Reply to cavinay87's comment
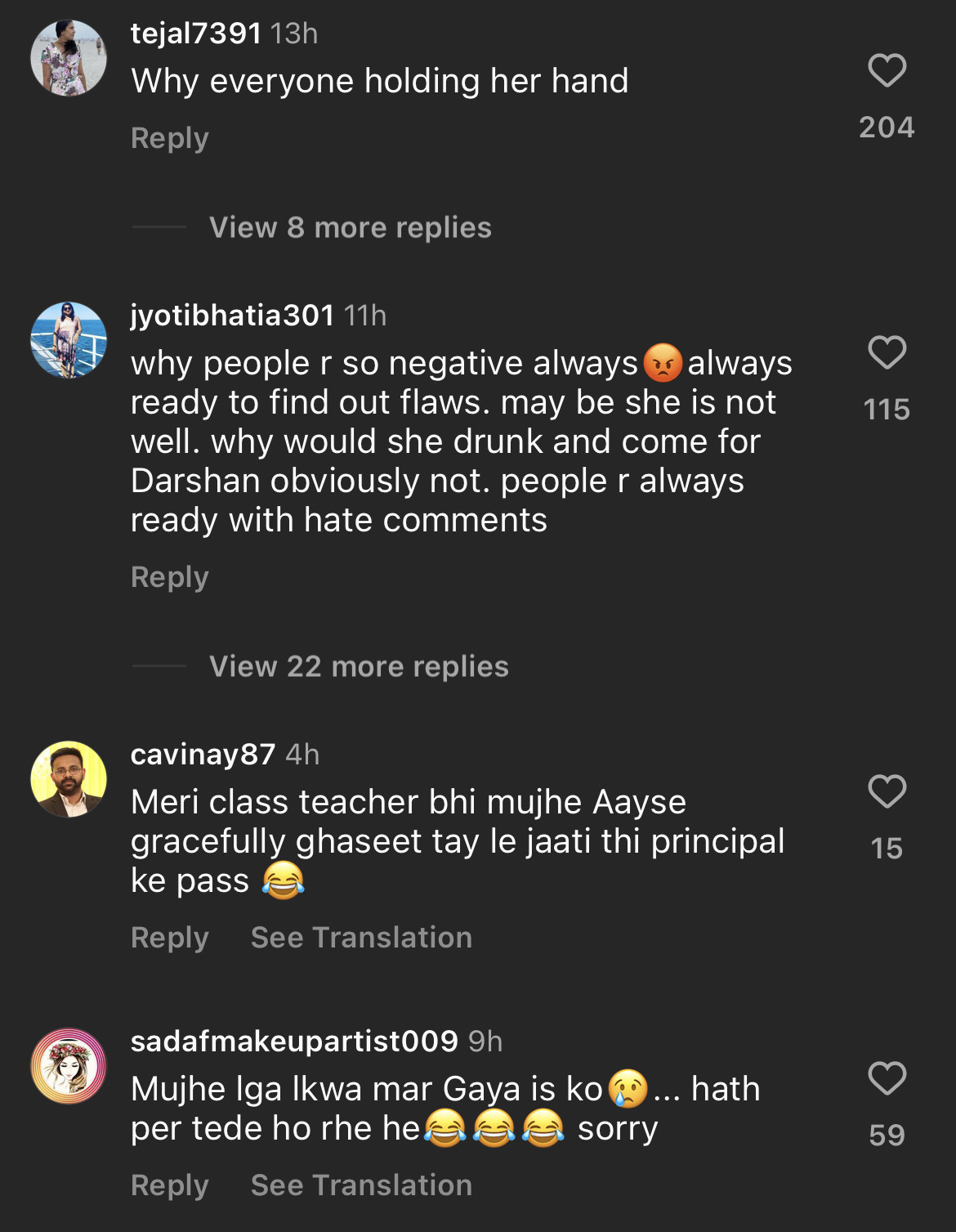 pyautogui.click(x=170, y=938)
